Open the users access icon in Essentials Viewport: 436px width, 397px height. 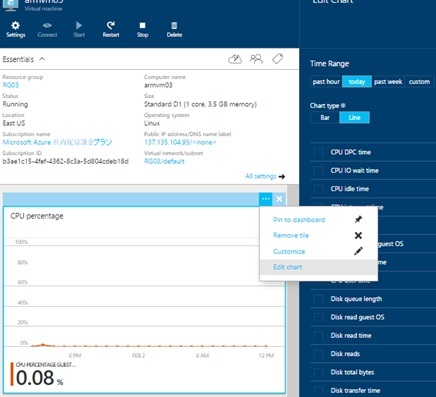point(256,59)
